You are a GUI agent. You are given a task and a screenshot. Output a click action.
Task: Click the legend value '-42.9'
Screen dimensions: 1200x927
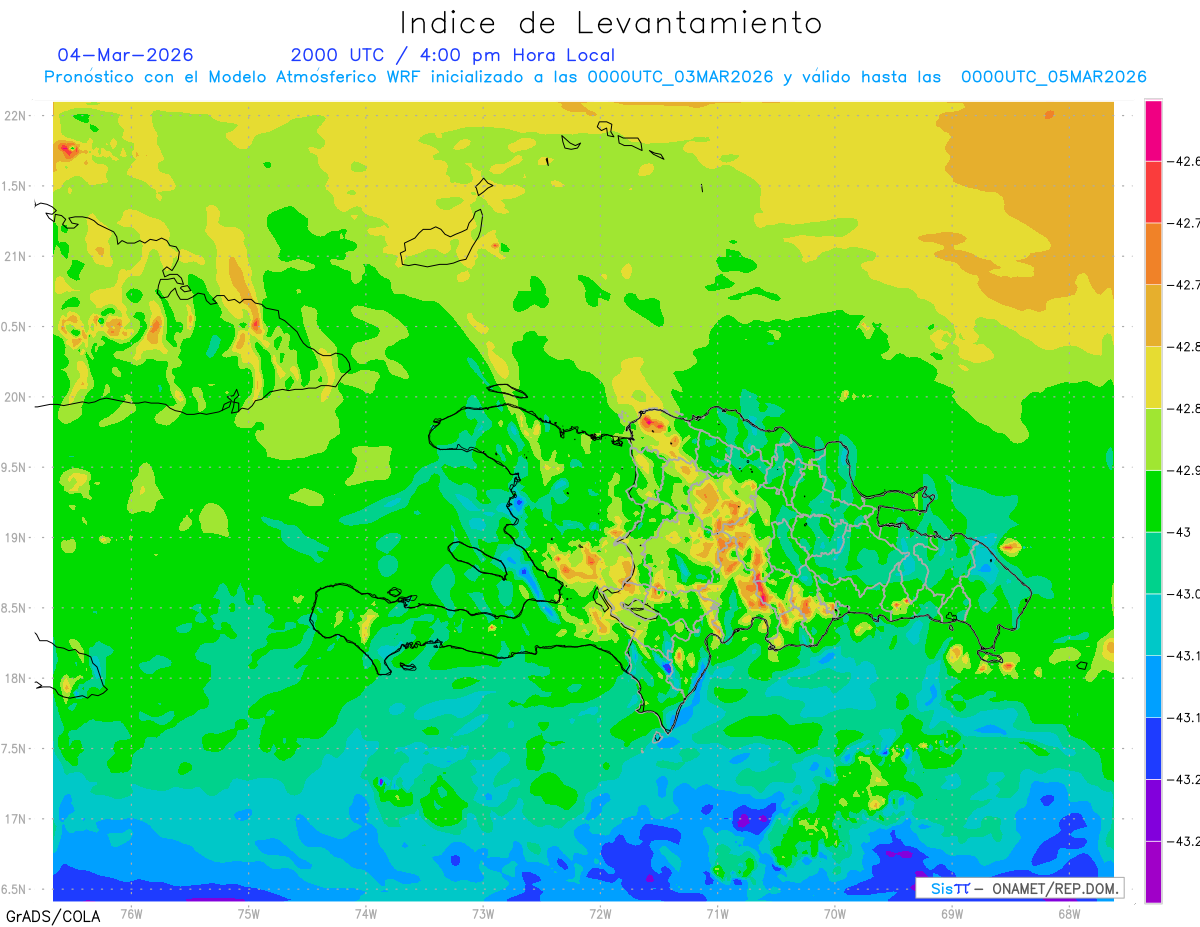point(1185,470)
